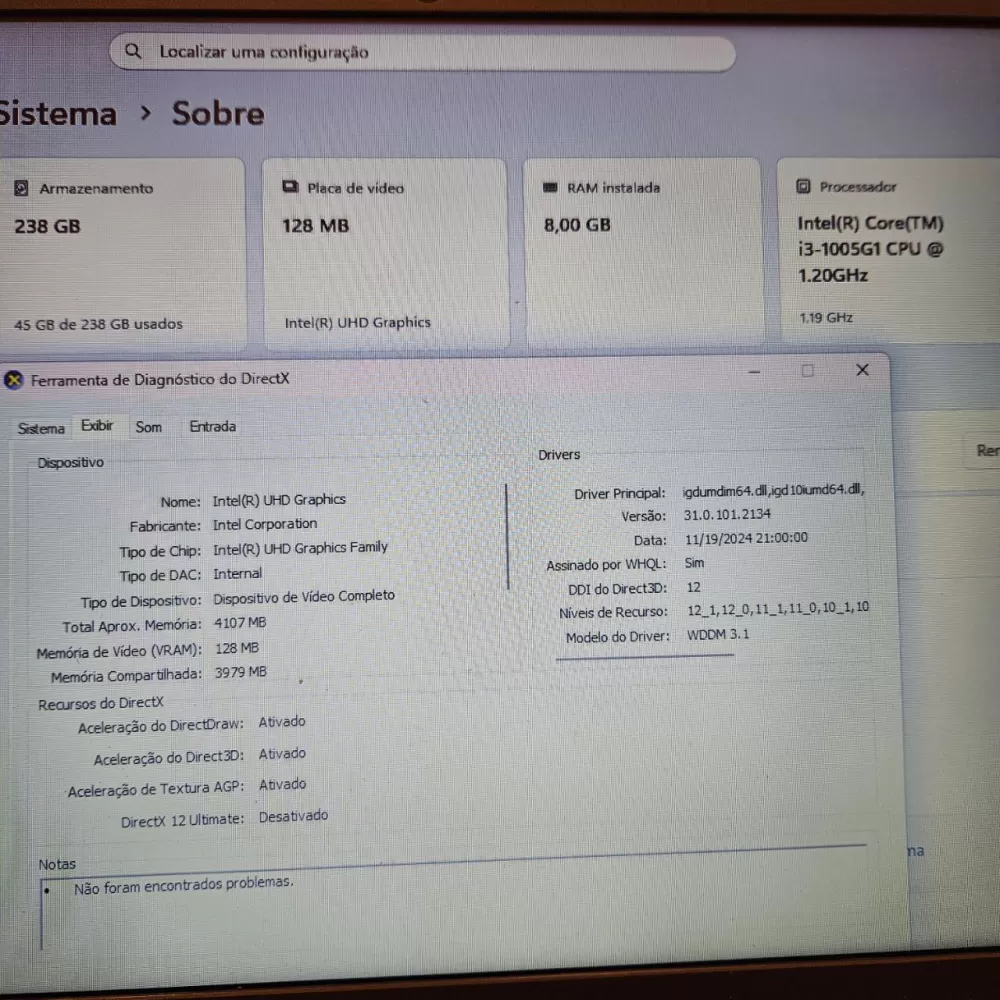Click "Intel(R) UHD Graphics" in the Placa de vídeo card

(x=357, y=323)
